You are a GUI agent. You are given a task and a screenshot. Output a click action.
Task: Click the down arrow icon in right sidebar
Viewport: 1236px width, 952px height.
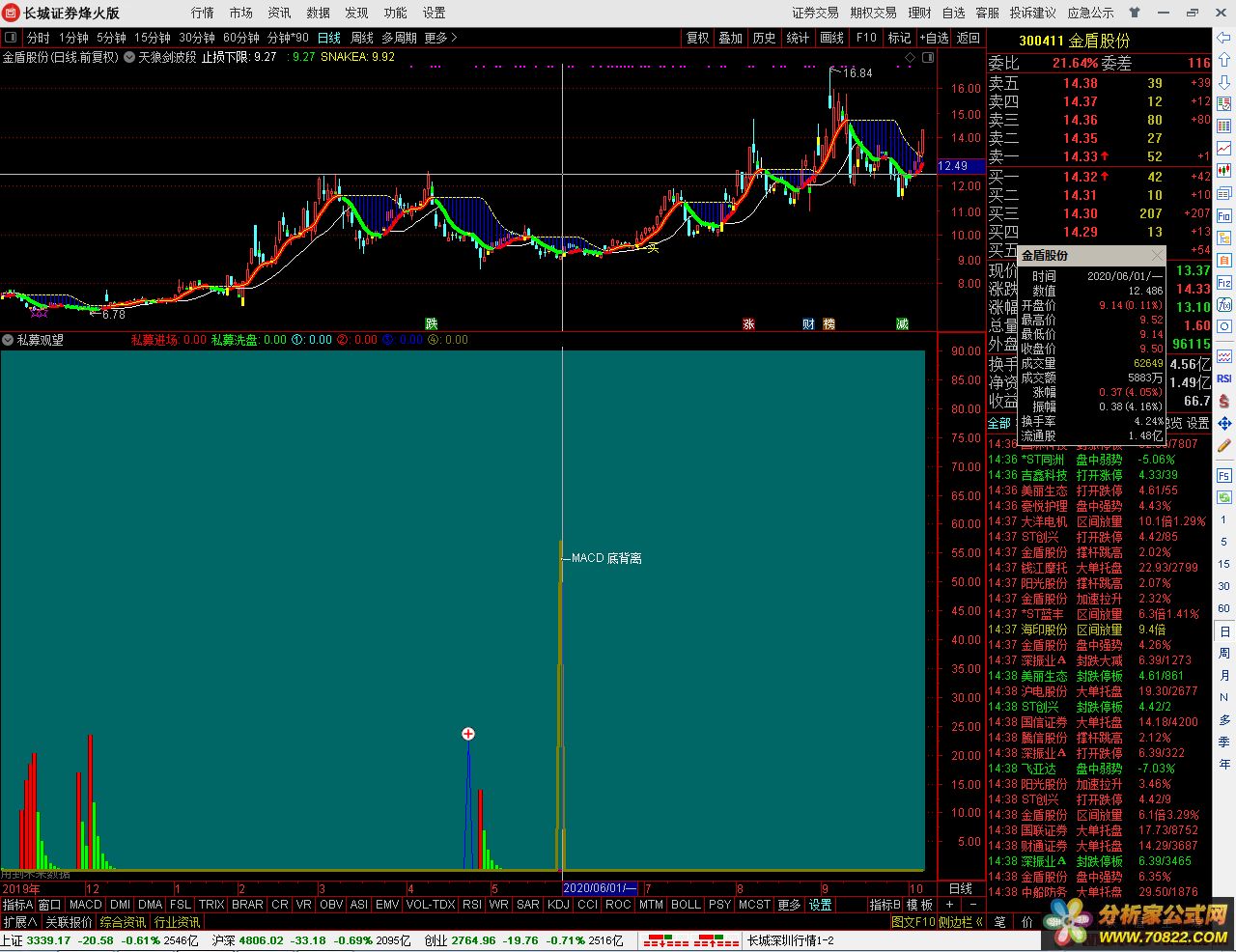pyautogui.click(x=1223, y=83)
